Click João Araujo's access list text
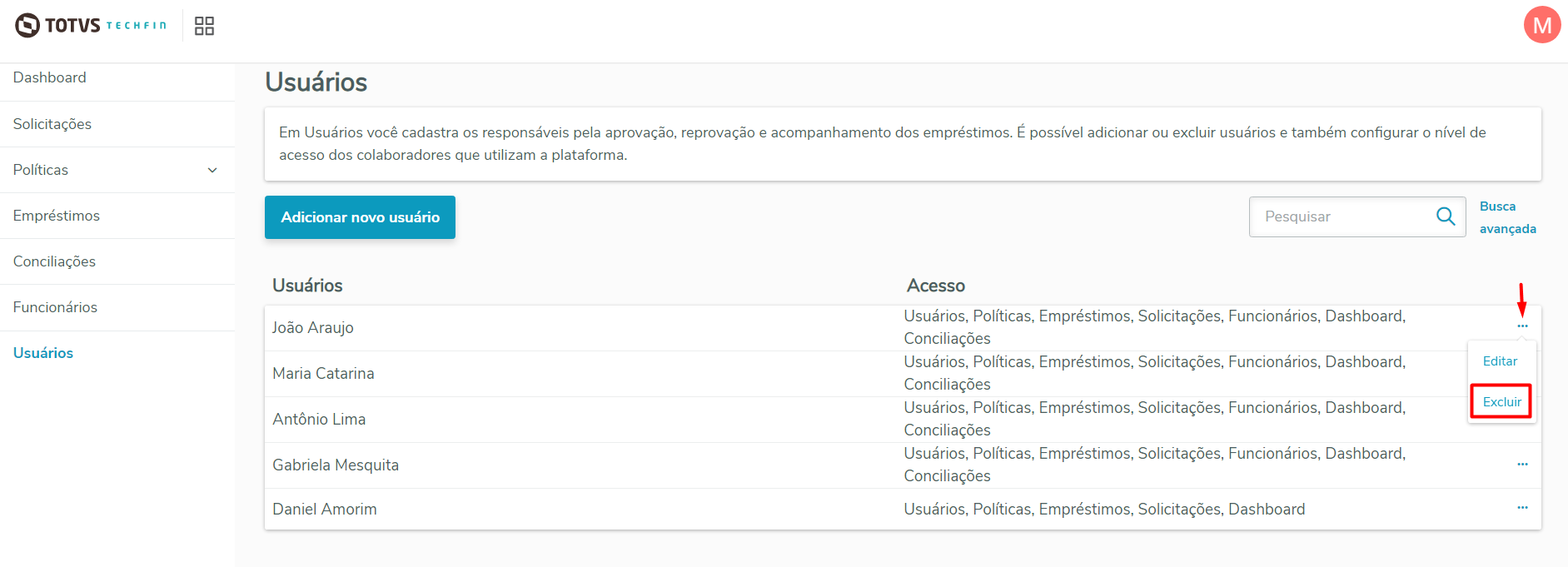Screen dimensions: 1568x567 (x=1154, y=327)
